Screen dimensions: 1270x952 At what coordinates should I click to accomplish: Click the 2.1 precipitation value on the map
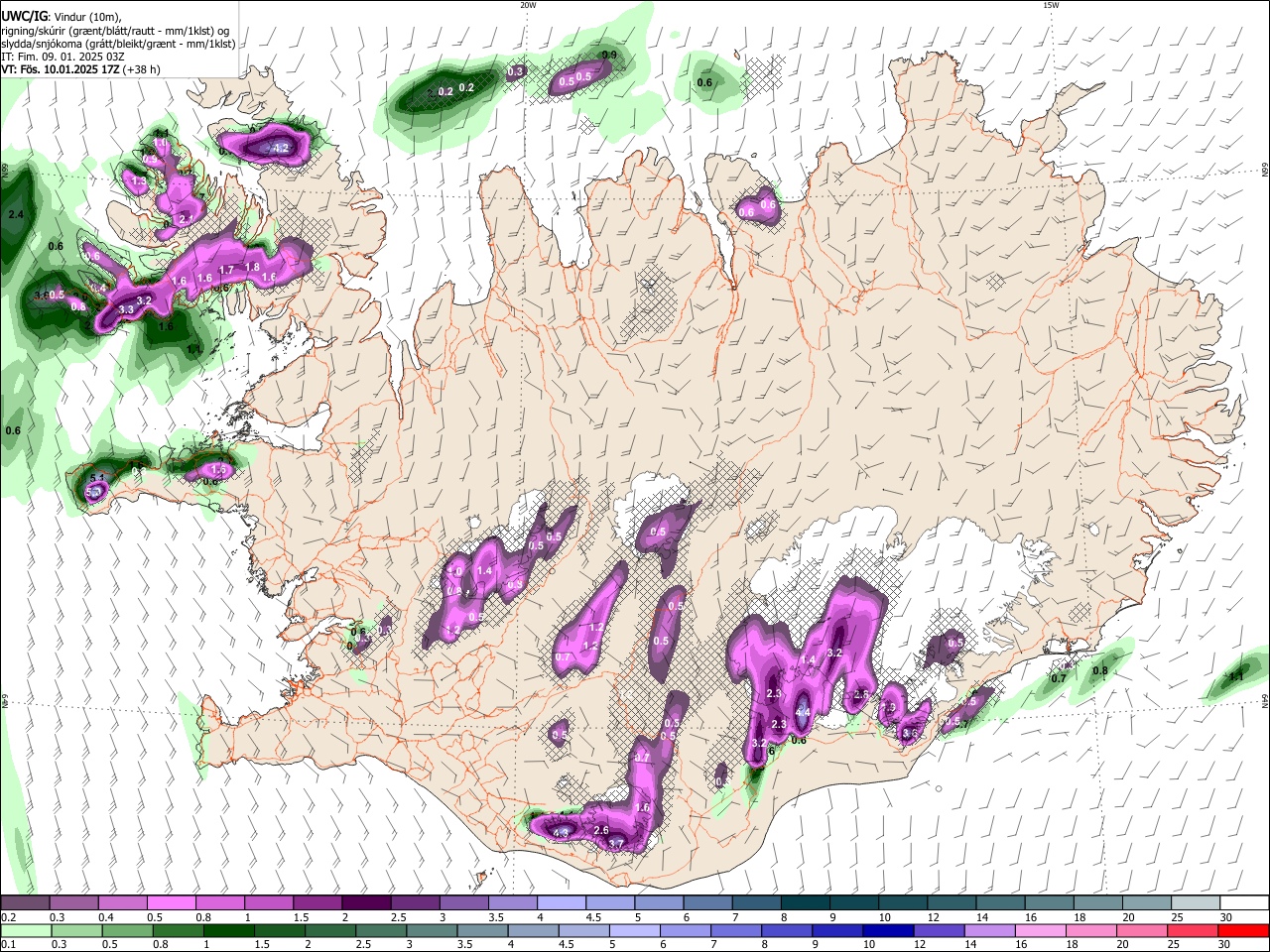[x=186, y=219]
